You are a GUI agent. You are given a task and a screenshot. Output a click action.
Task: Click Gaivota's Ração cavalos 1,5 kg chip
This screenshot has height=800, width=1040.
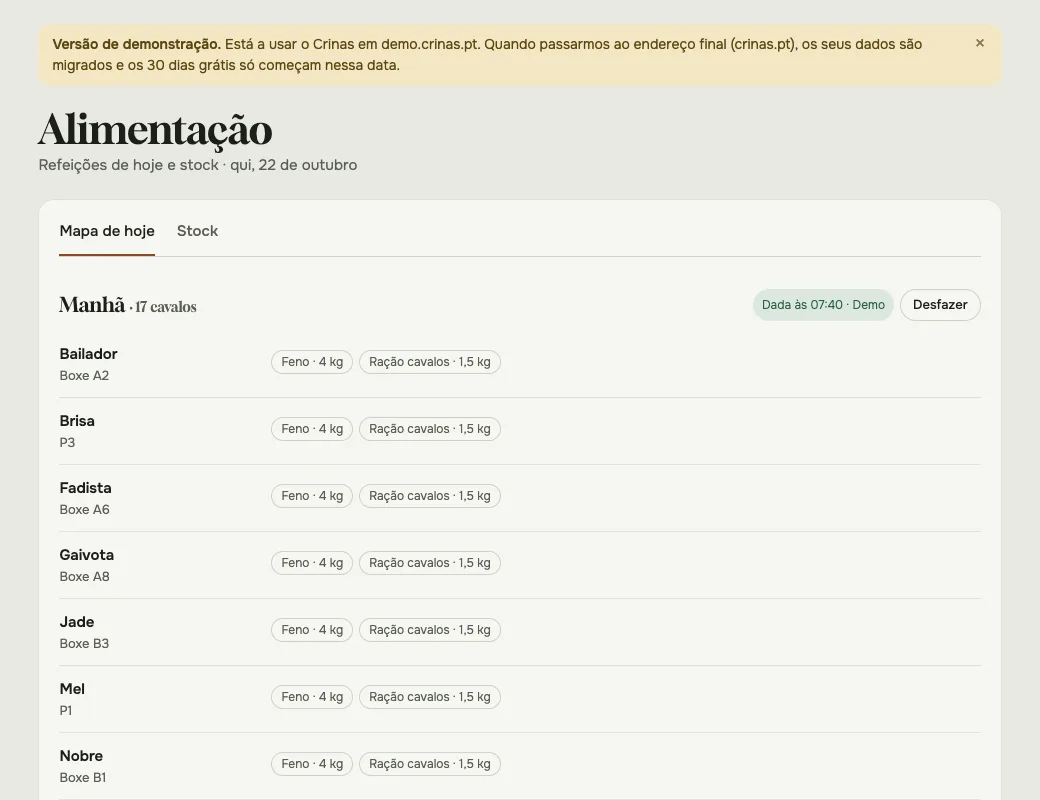430,563
